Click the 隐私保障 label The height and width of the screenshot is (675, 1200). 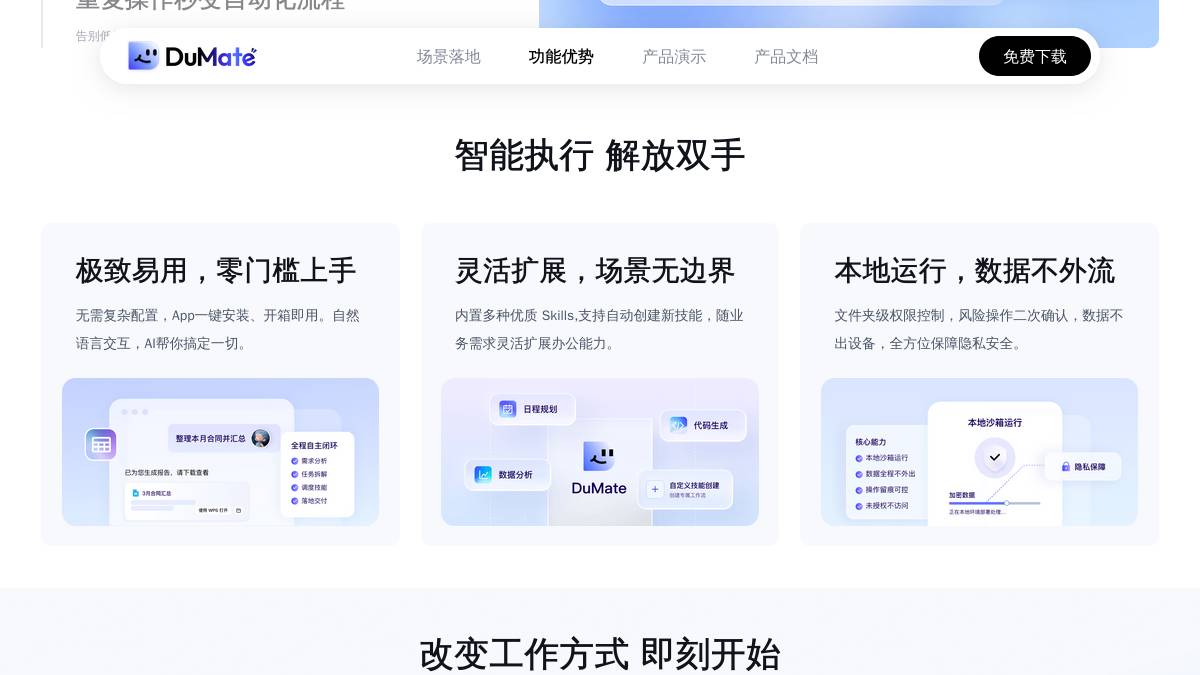(x=1090, y=466)
